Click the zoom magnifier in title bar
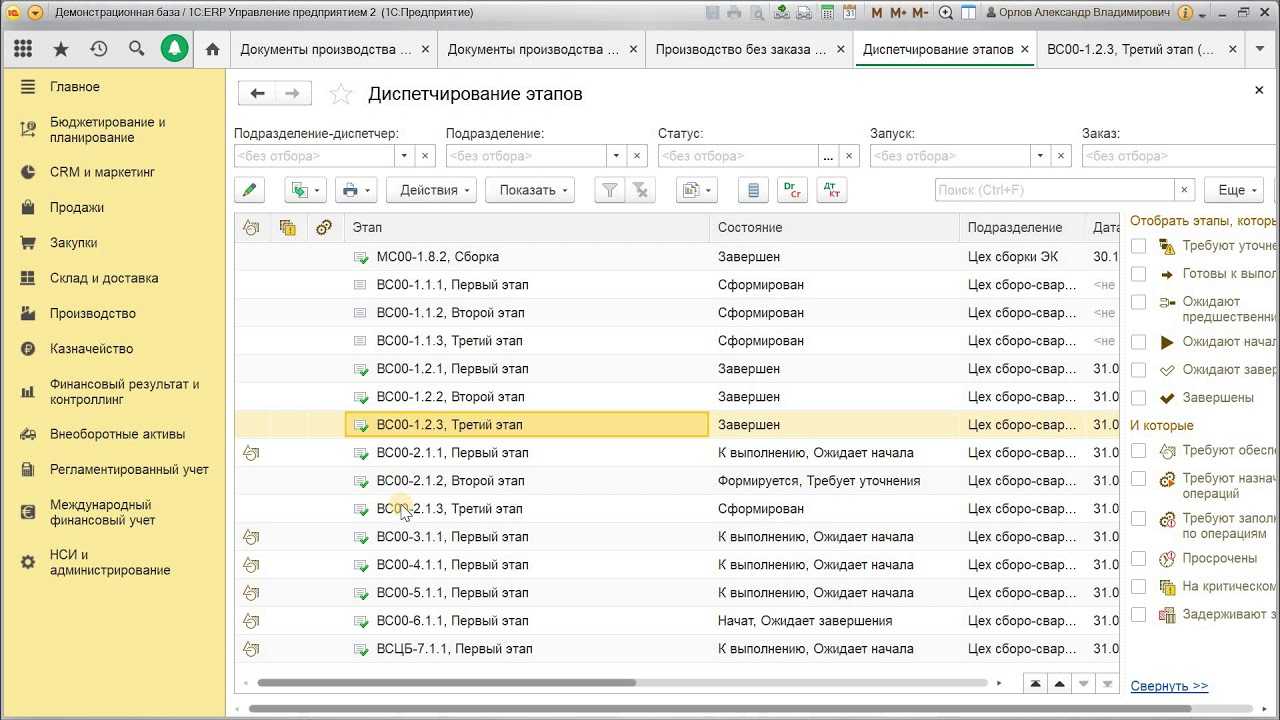 click(x=946, y=13)
